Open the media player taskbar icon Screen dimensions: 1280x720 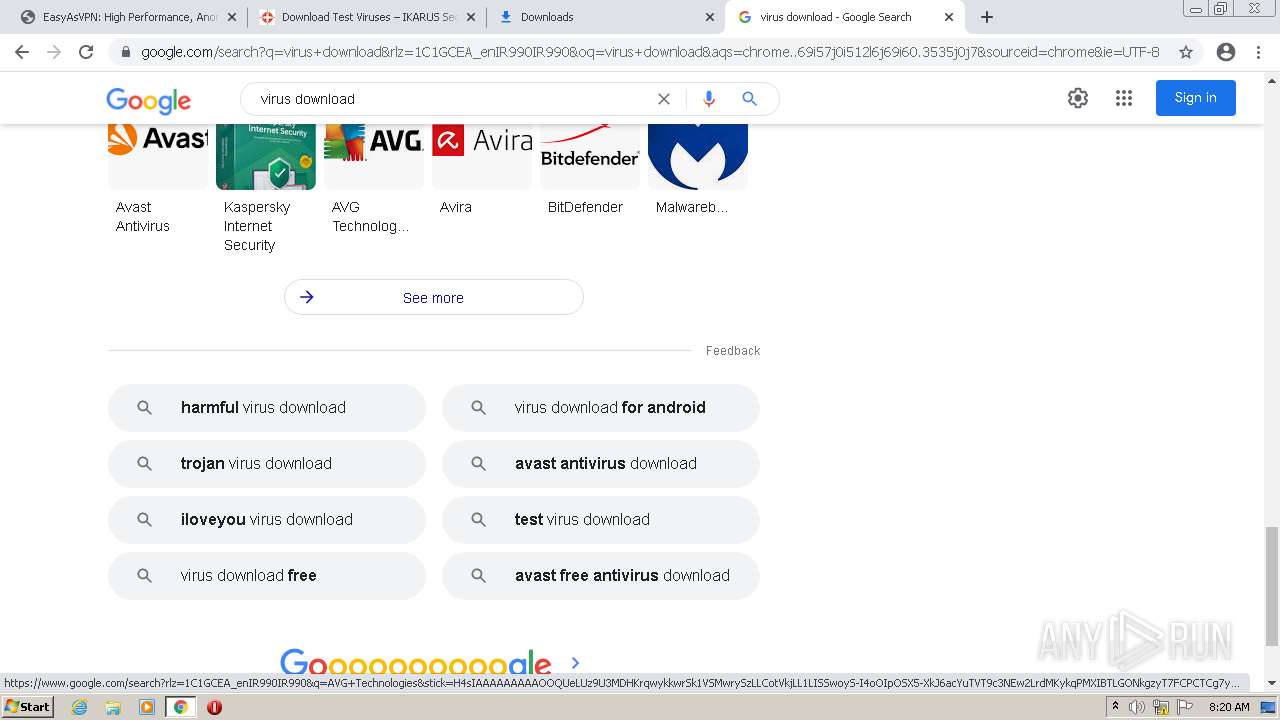click(x=147, y=707)
